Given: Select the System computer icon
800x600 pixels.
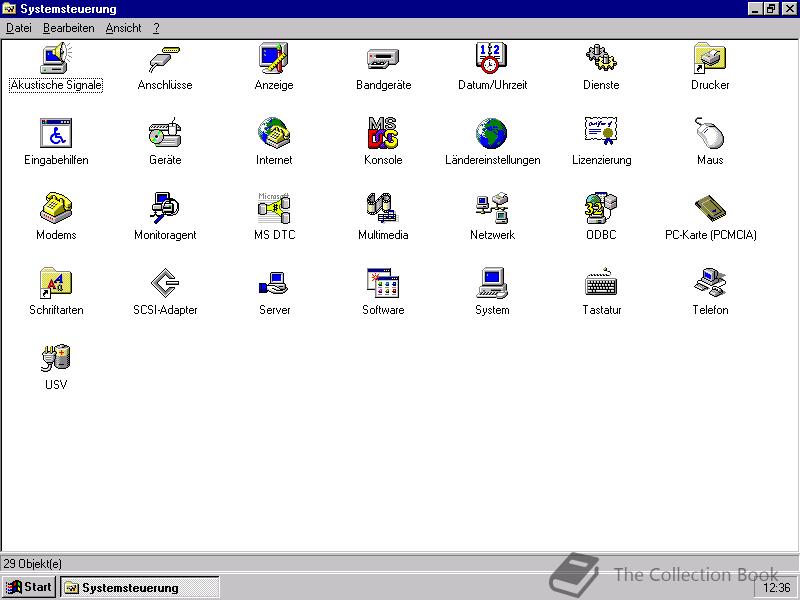Looking at the screenshot, I should 492,283.
